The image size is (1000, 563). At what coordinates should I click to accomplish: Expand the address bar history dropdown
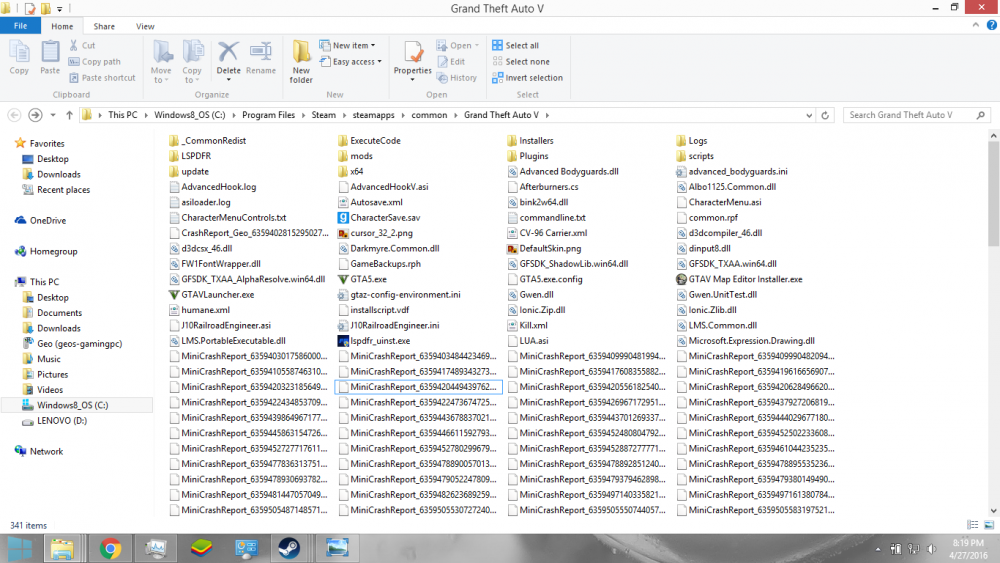point(809,115)
